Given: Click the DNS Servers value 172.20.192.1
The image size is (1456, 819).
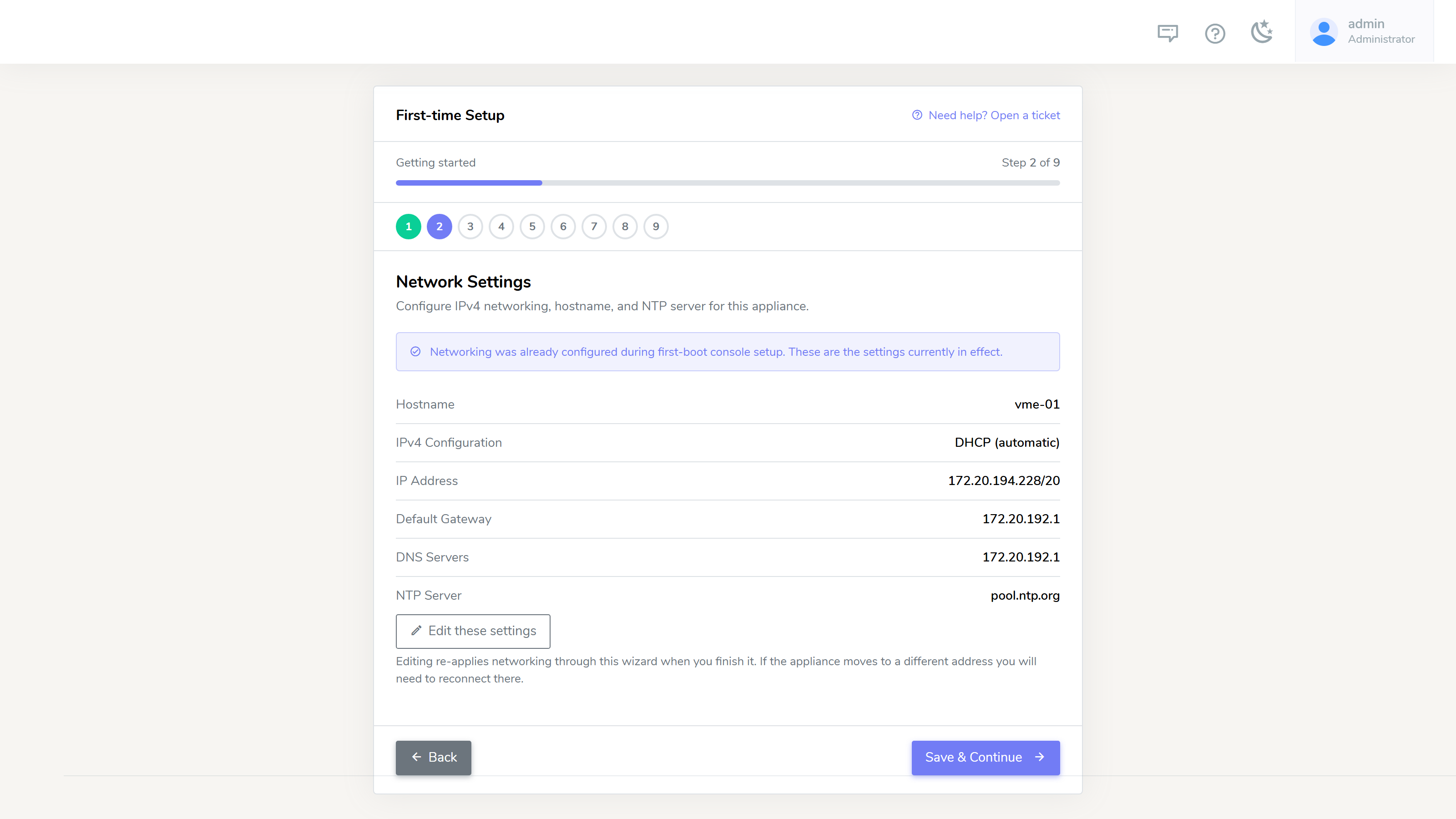Looking at the screenshot, I should tap(1021, 557).
